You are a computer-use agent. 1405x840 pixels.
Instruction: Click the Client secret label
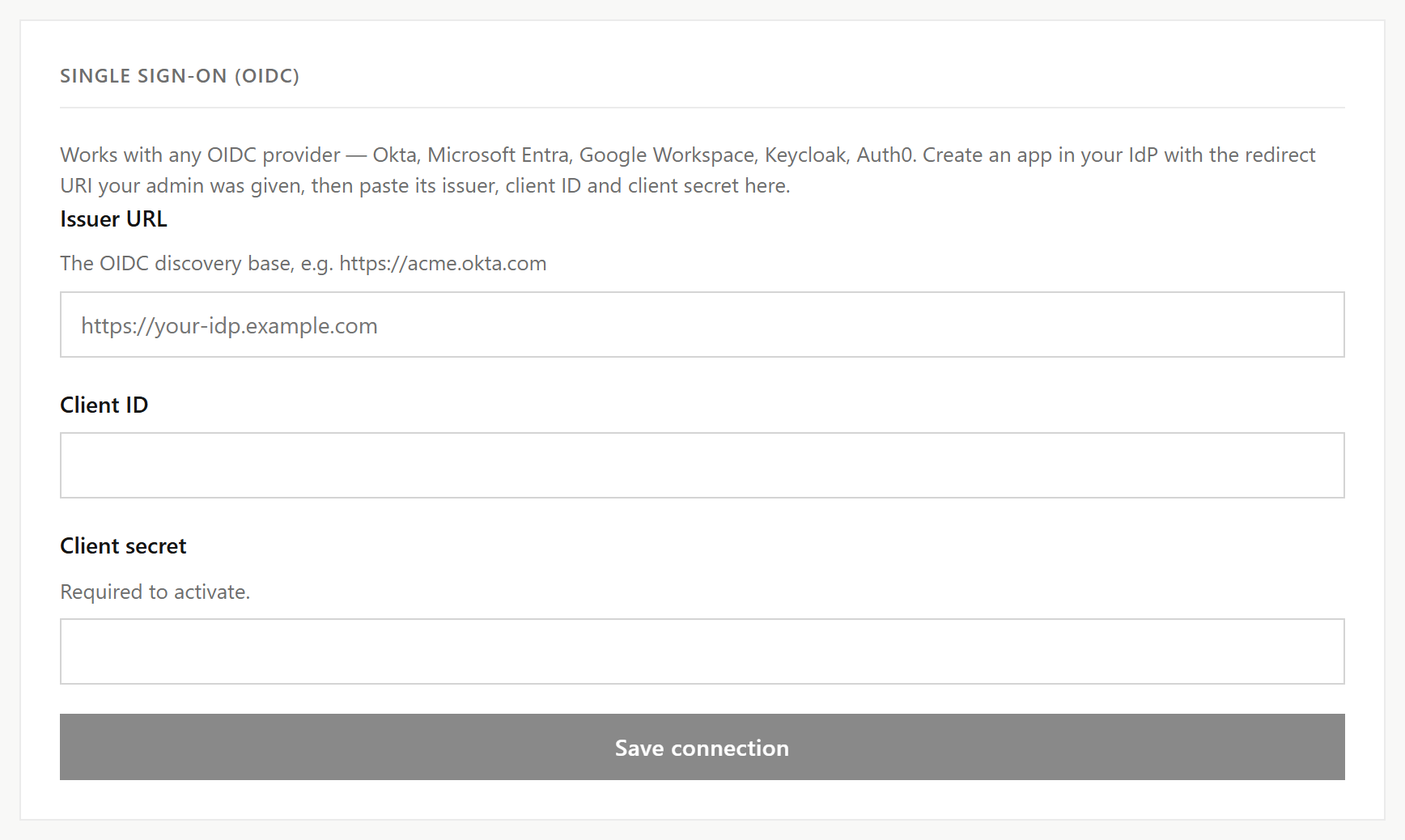[123, 546]
